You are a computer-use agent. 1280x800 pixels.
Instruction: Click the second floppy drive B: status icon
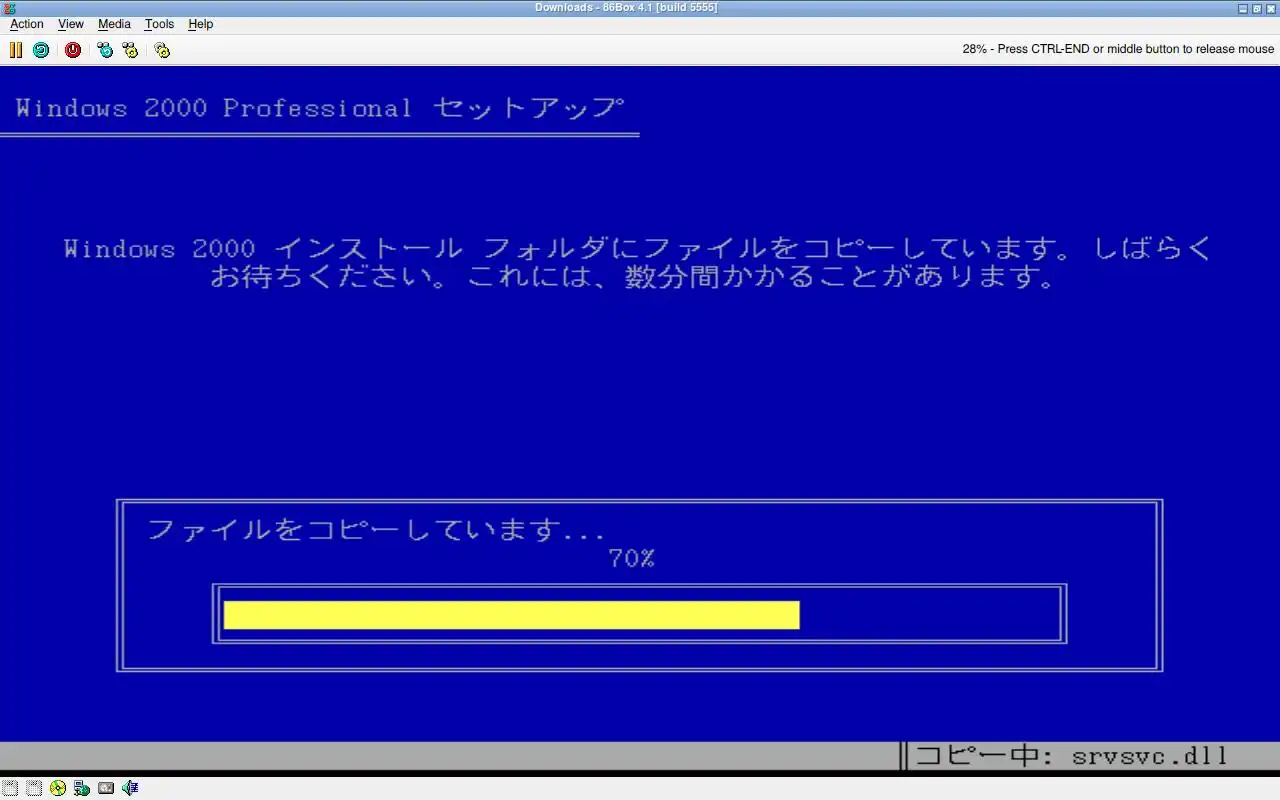tap(34, 788)
